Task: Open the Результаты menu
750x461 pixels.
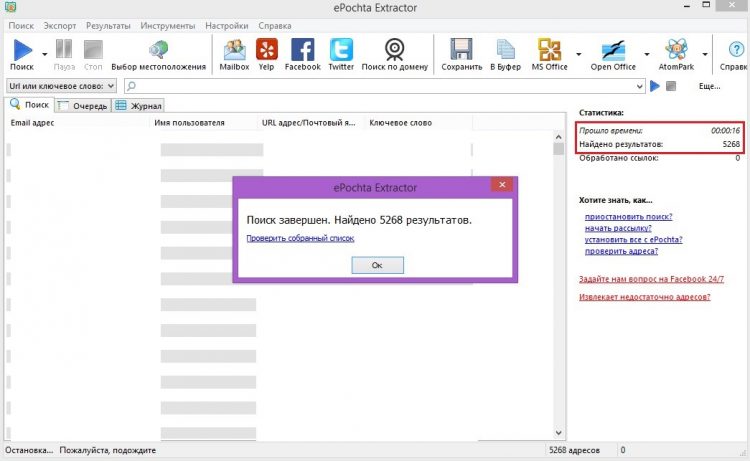Action: (108, 26)
